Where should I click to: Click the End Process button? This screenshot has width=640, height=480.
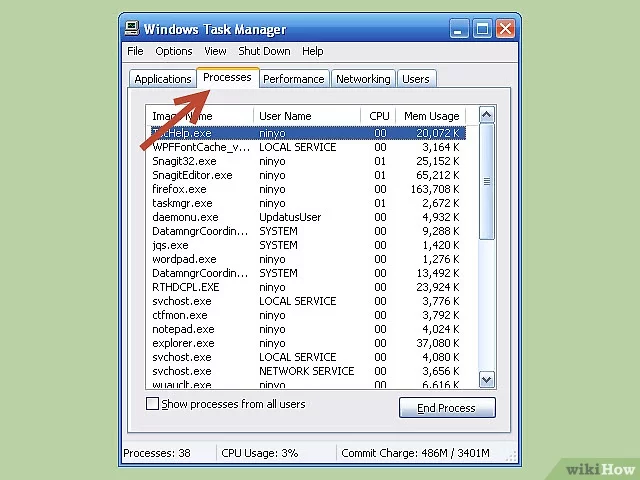pyautogui.click(x=447, y=408)
